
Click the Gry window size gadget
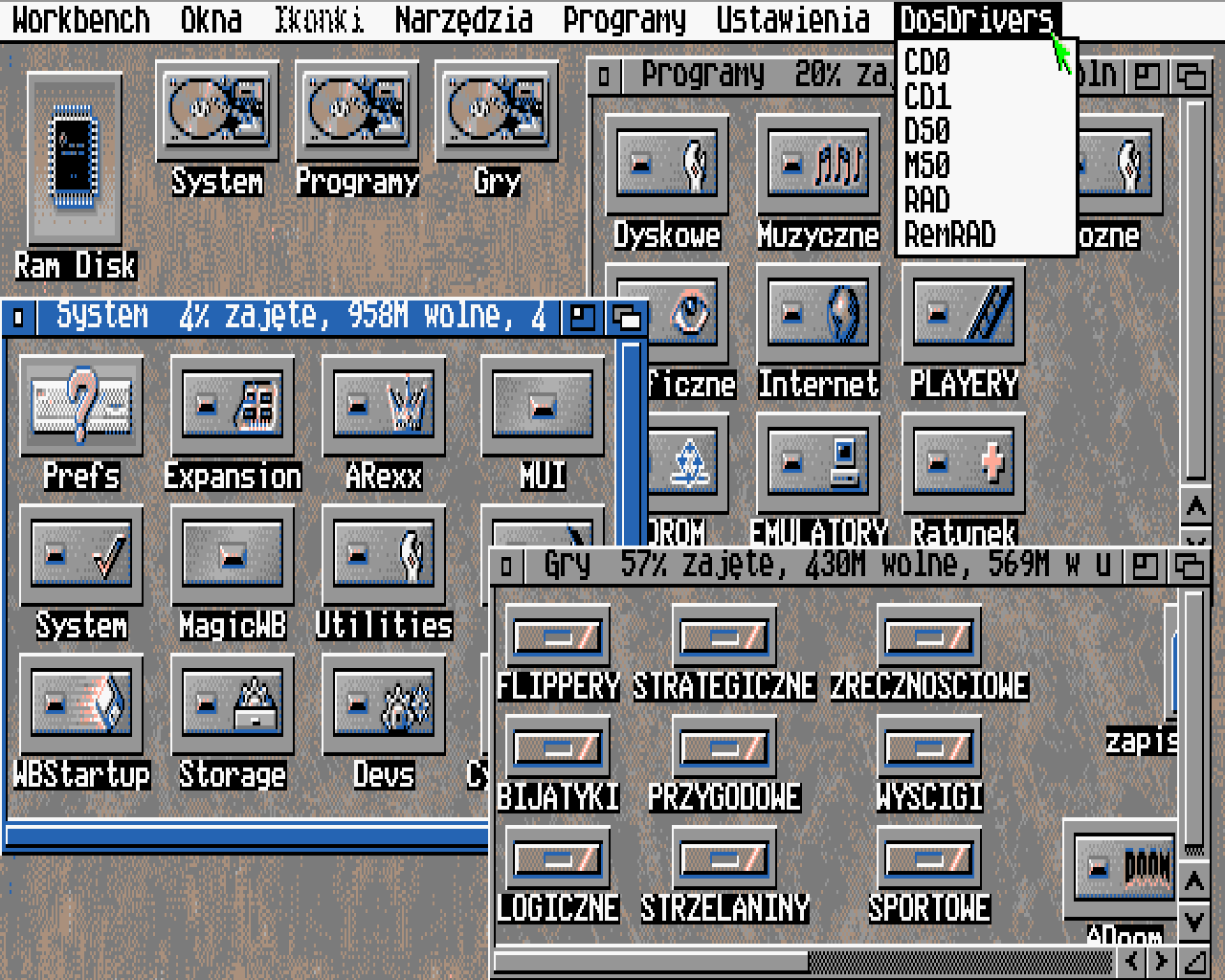(x=1194, y=960)
